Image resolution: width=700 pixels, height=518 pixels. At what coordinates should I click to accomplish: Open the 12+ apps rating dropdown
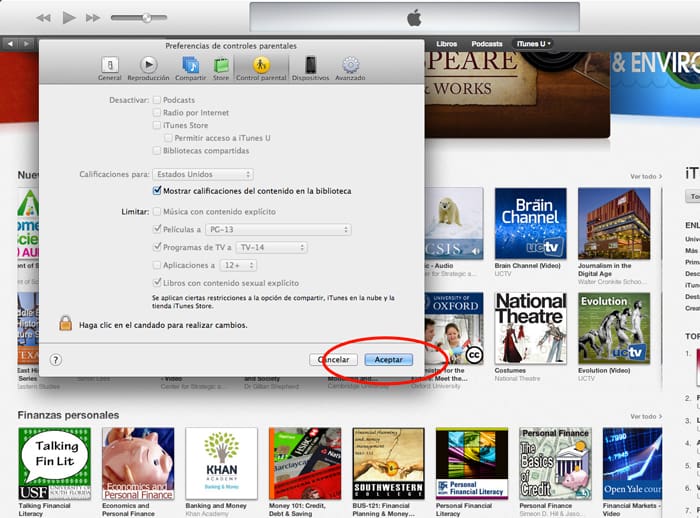(x=239, y=265)
